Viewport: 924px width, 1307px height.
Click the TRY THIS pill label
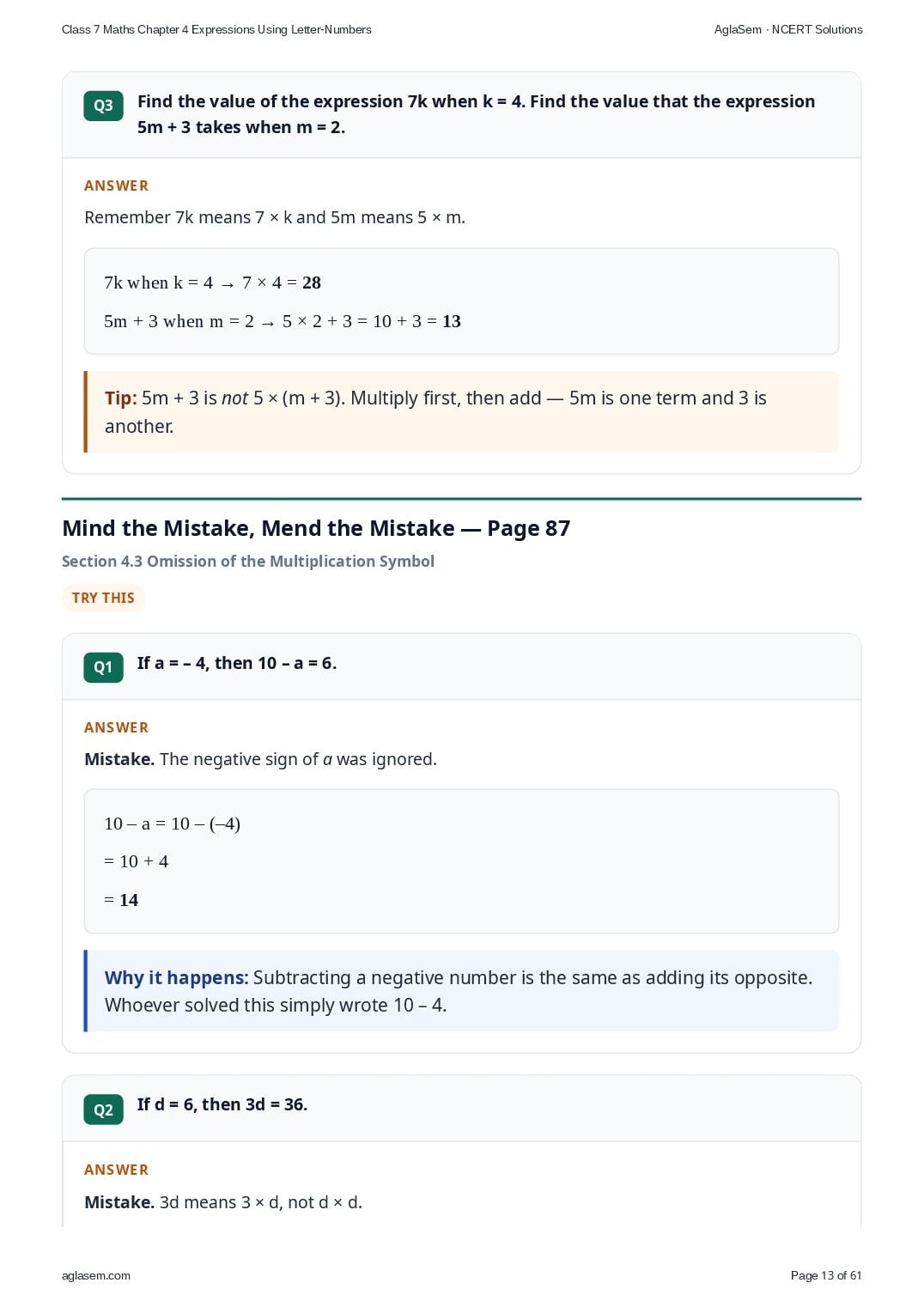pos(103,598)
